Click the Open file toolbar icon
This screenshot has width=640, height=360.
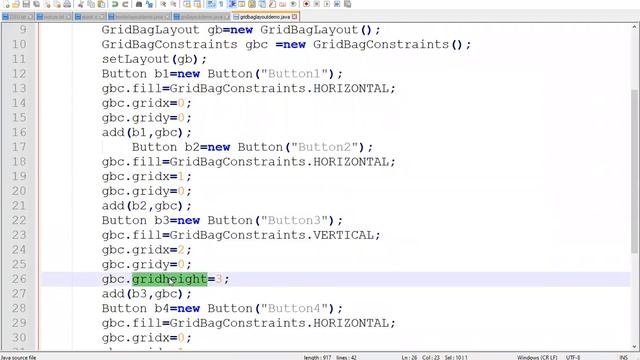pyautogui.click(x=16, y=4)
